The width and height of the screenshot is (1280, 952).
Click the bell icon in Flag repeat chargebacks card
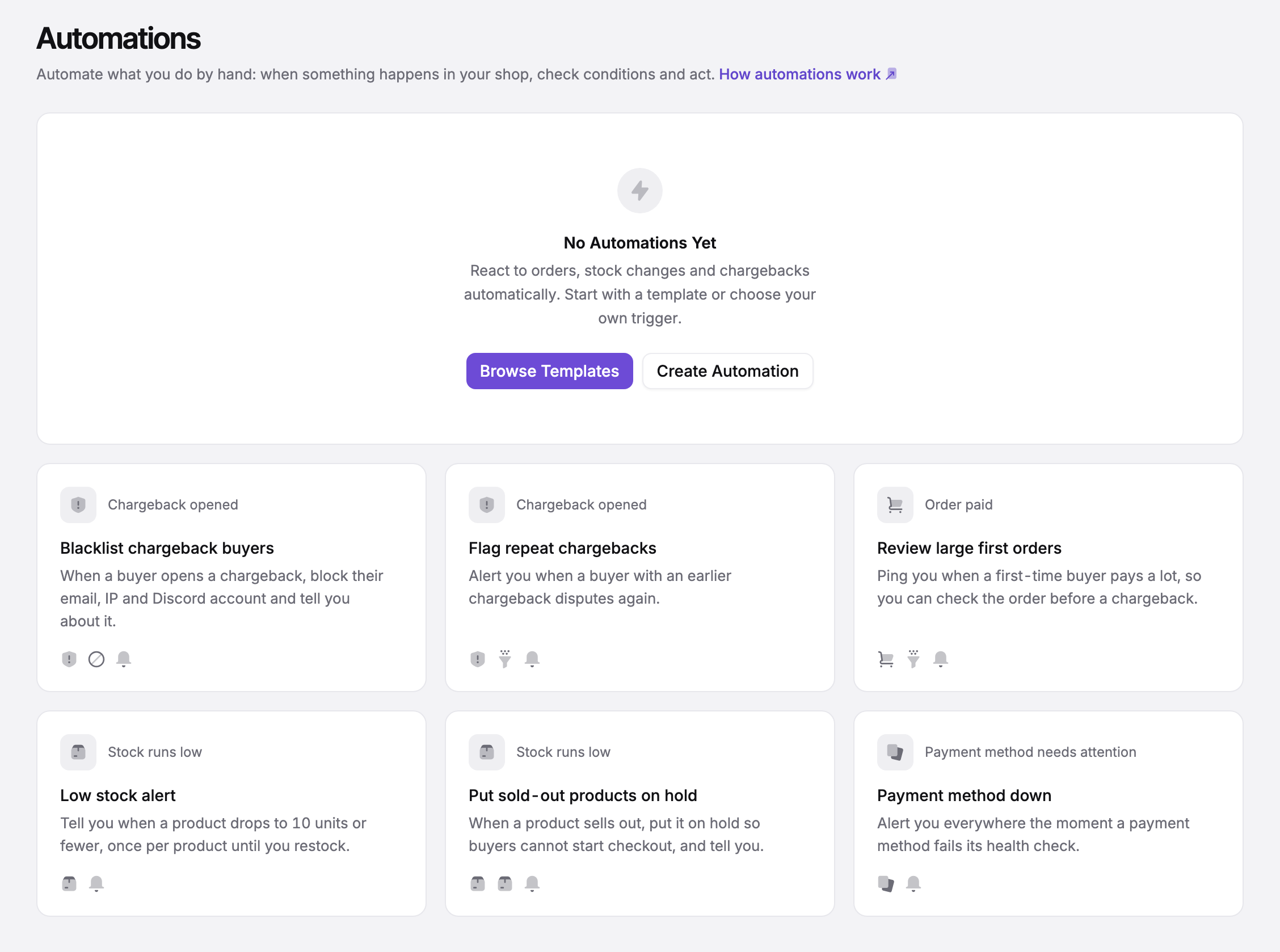tap(532, 659)
